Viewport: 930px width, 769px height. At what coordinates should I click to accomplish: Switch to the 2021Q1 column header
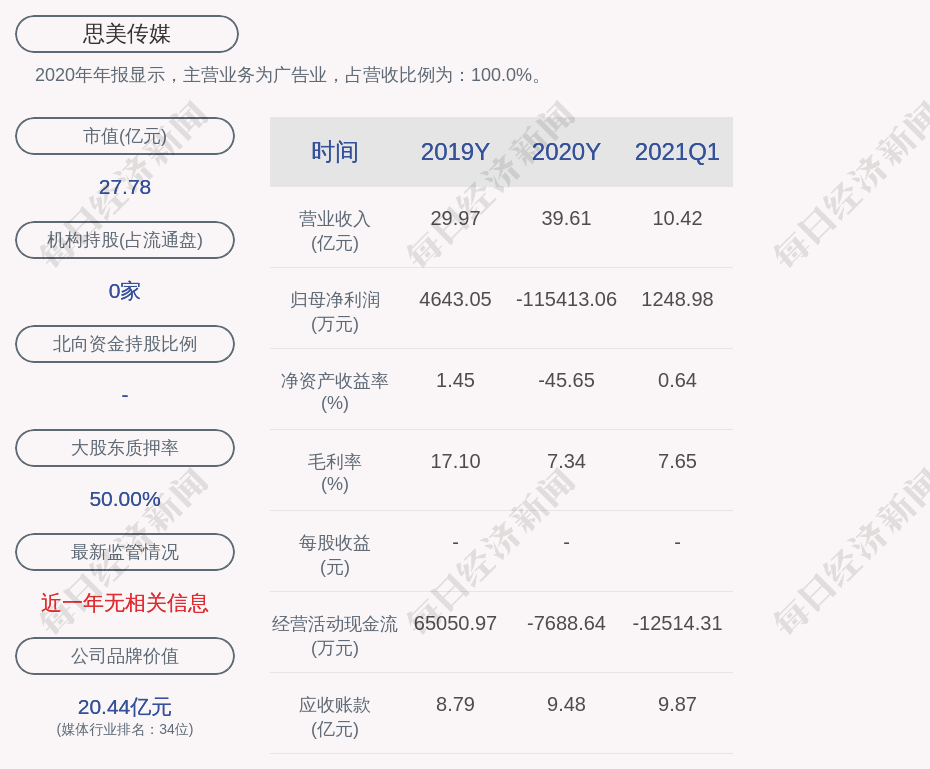pos(677,152)
